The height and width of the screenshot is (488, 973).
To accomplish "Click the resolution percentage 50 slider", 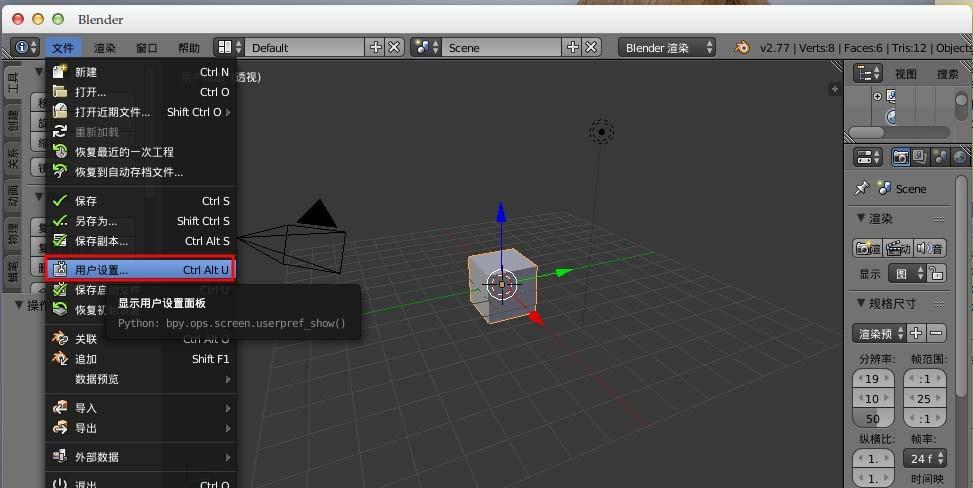I will (x=873, y=418).
